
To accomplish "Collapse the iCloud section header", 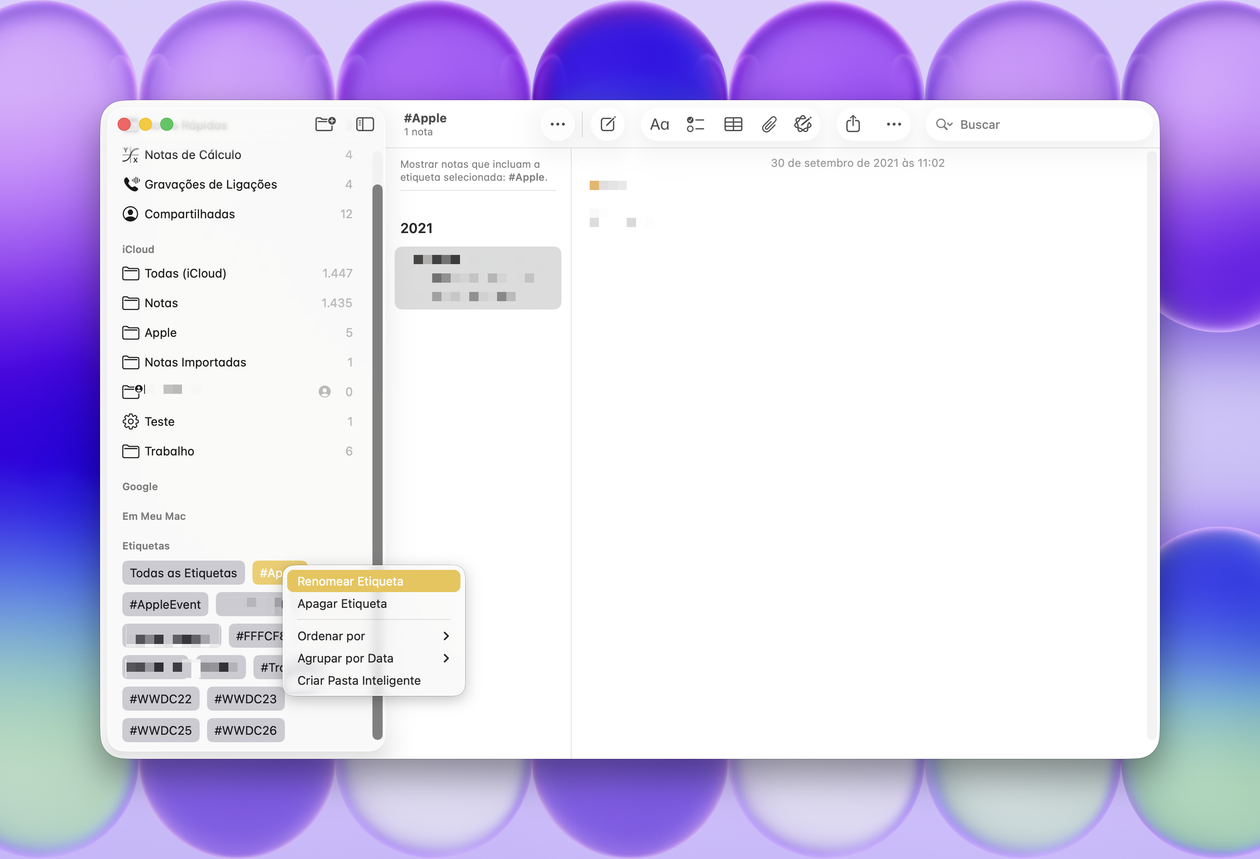I will (138, 249).
